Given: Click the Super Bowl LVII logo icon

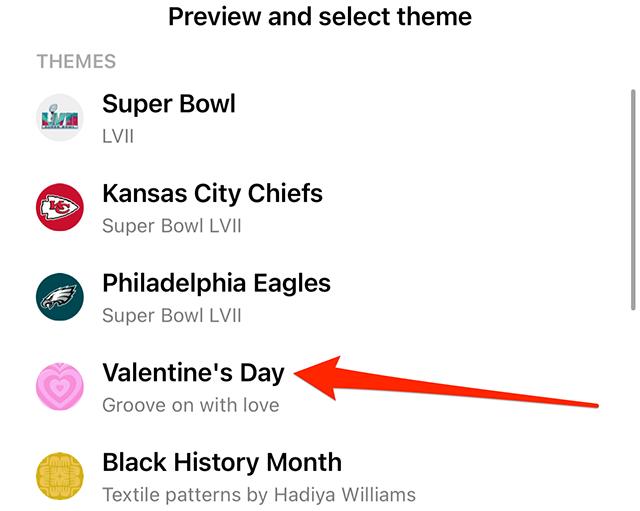Looking at the screenshot, I should (60, 118).
